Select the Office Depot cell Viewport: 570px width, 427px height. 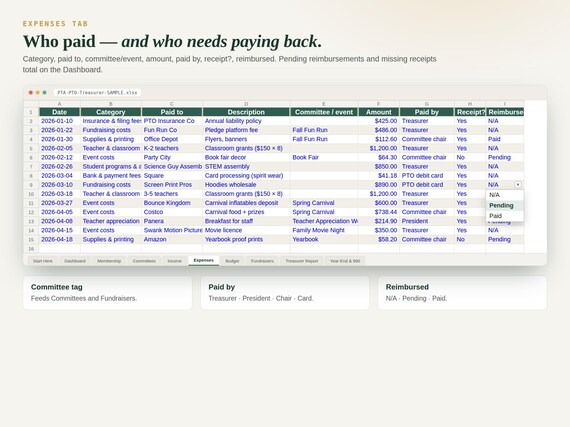172,139
